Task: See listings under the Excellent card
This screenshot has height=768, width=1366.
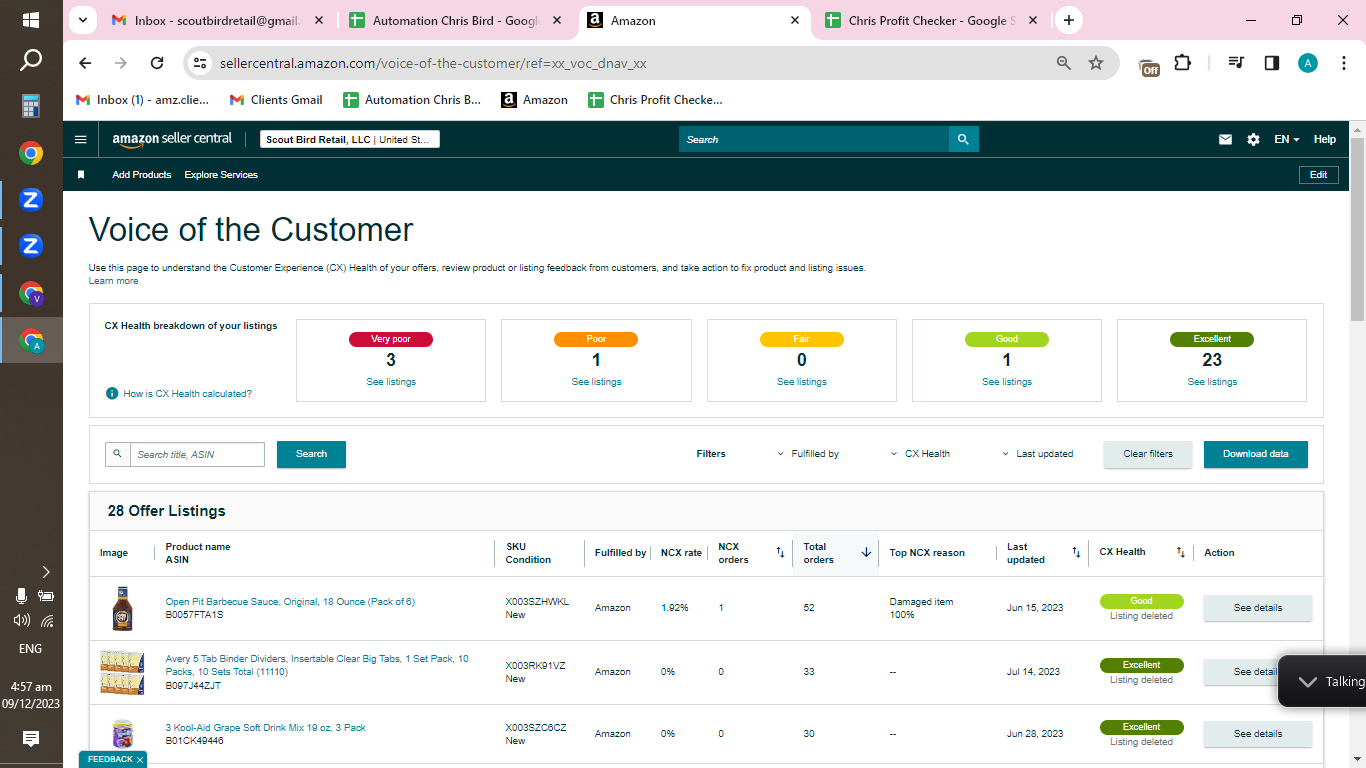Action: point(1212,382)
